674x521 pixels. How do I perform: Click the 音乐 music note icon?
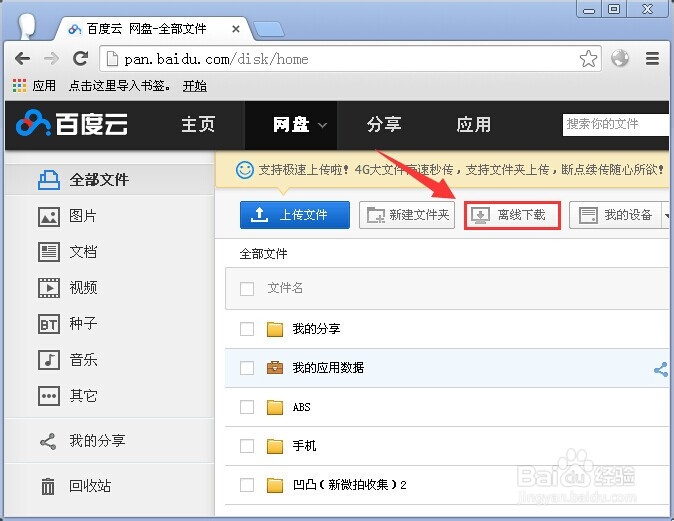tap(49, 360)
